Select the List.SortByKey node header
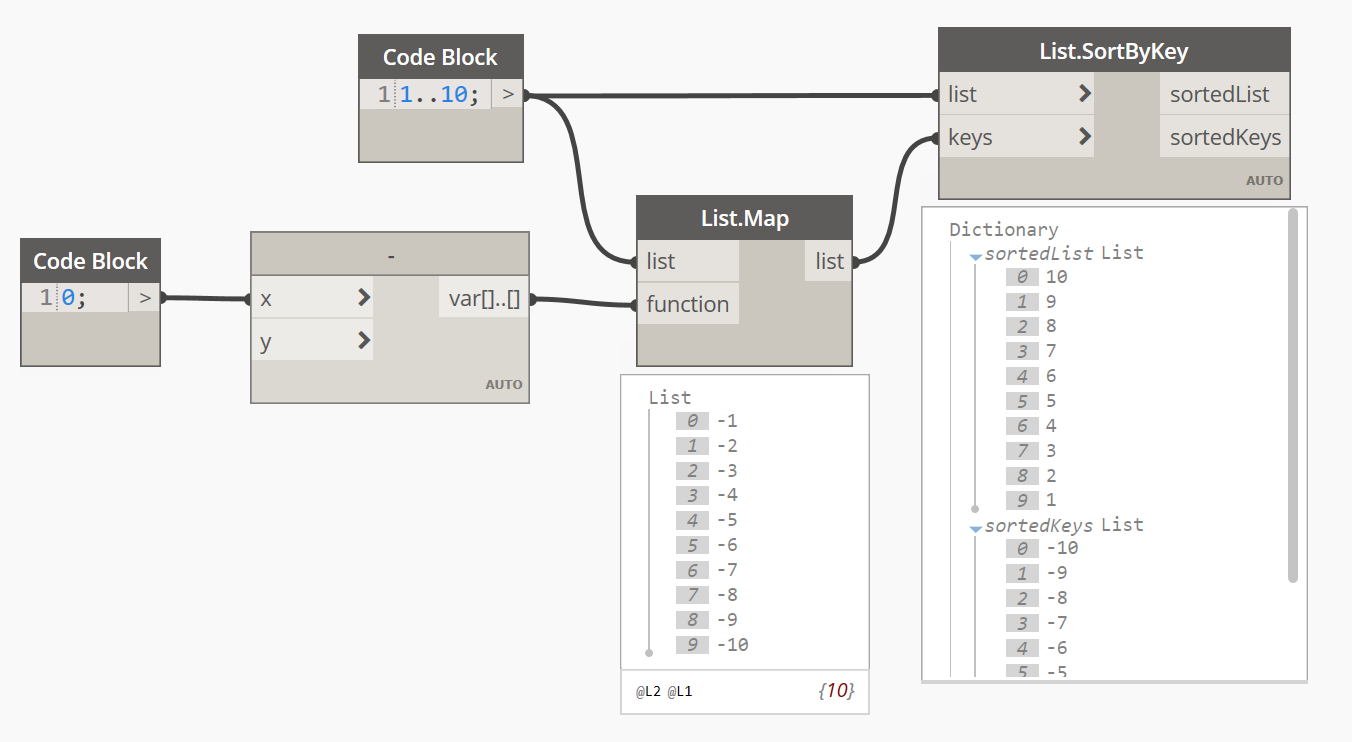 click(1113, 50)
